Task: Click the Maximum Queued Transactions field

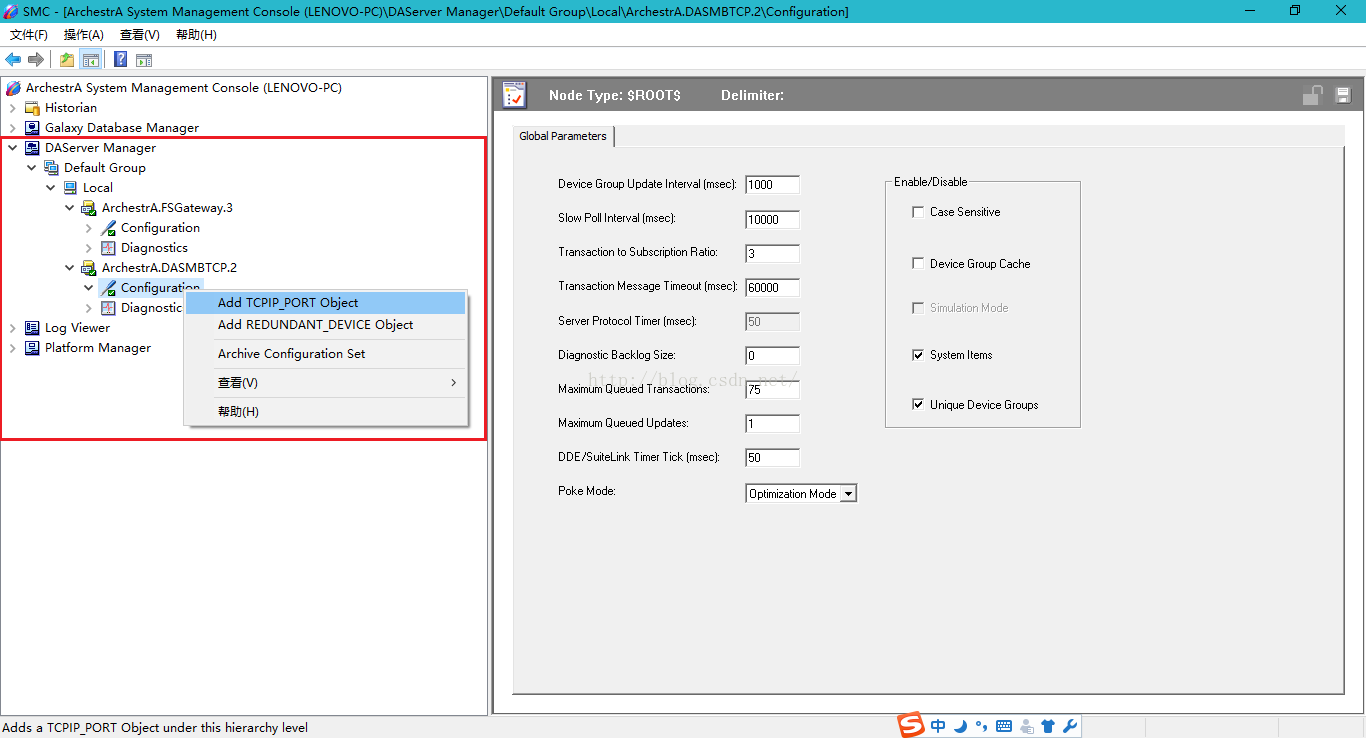Action: [x=772, y=390]
